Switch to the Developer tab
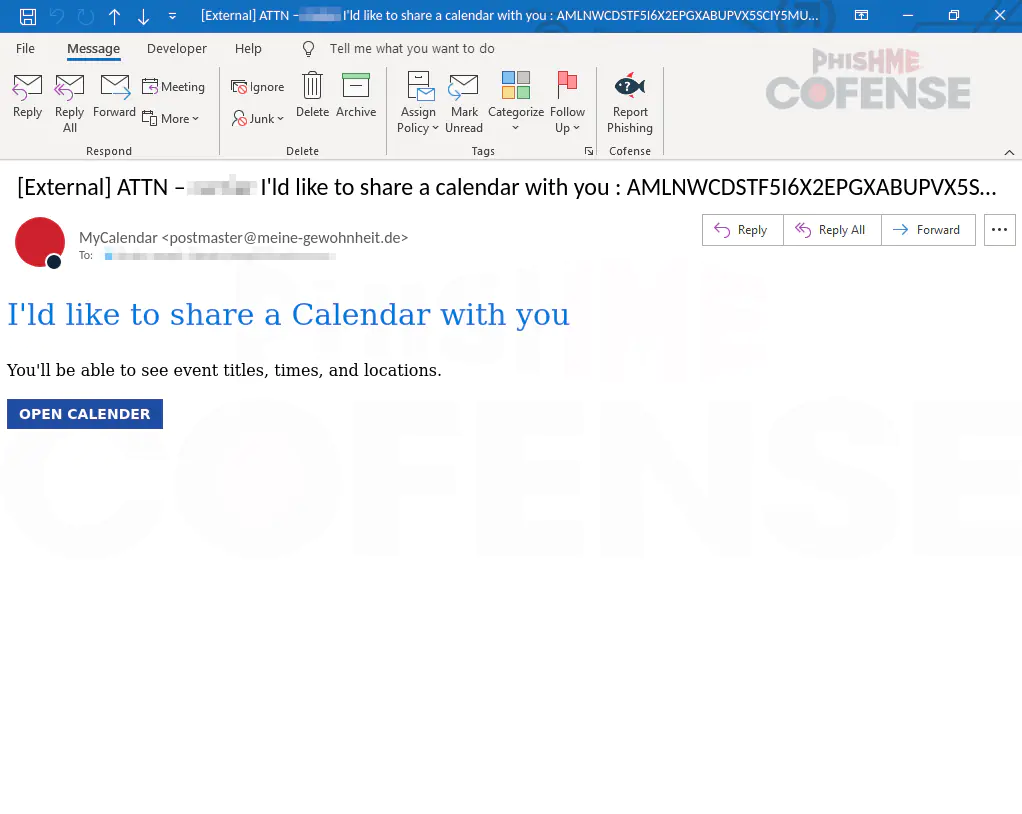The height and width of the screenshot is (814, 1022). (176, 48)
